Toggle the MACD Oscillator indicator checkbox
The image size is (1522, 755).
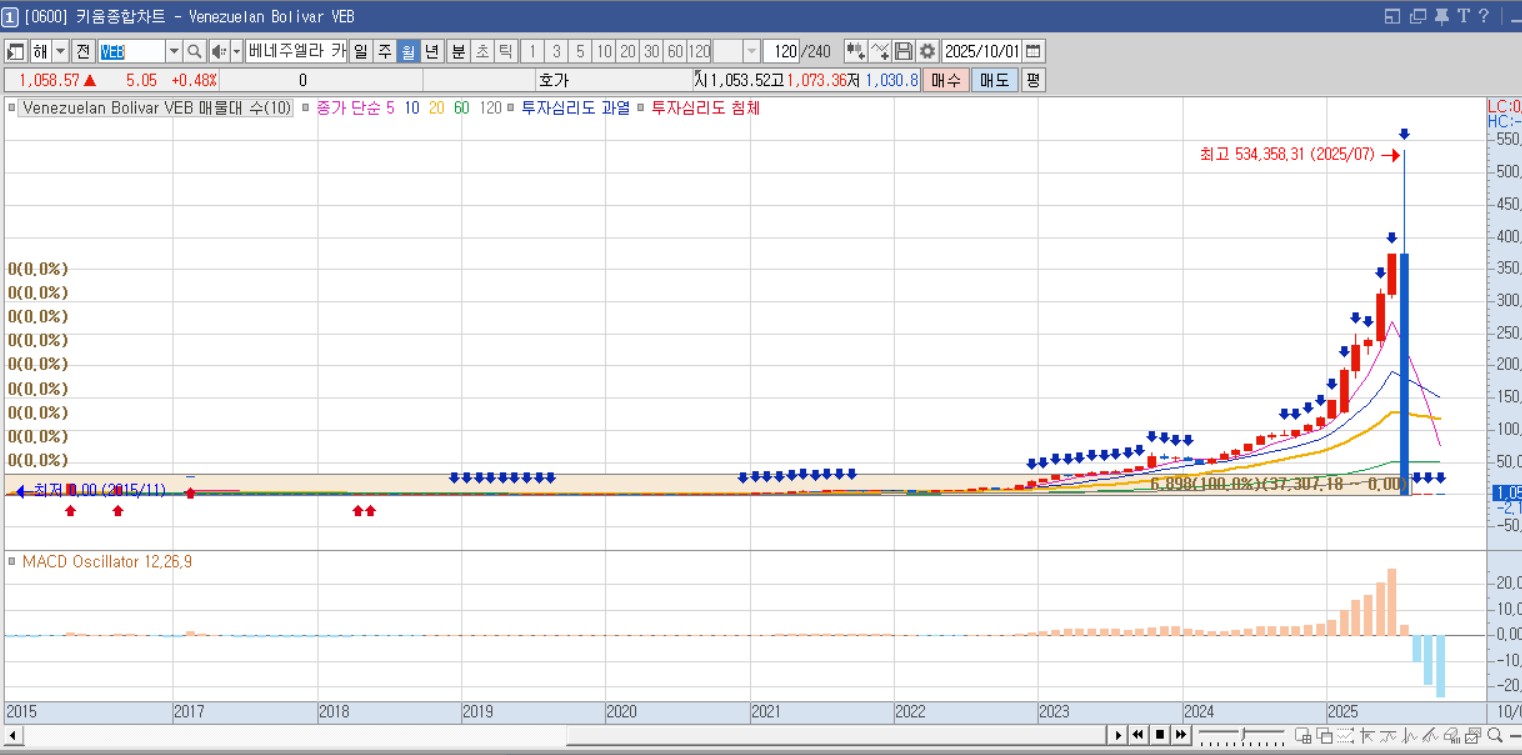click(x=12, y=562)
